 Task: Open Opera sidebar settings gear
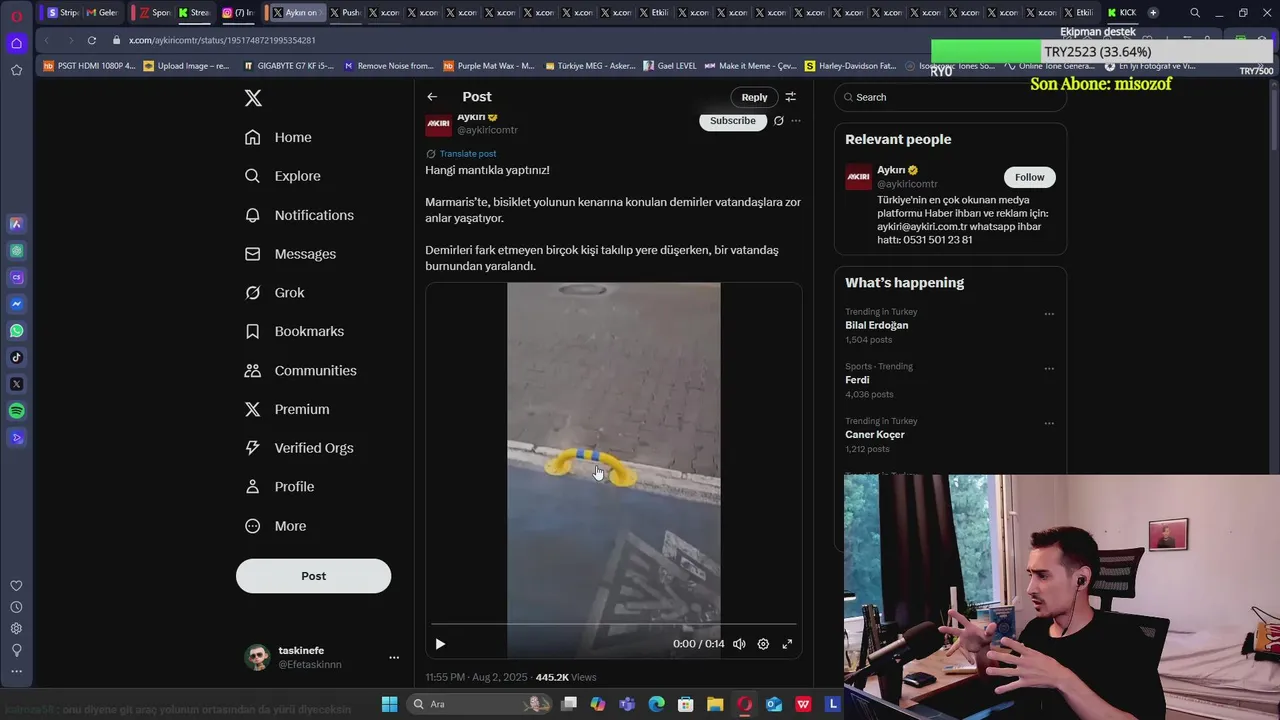point(16,628)
